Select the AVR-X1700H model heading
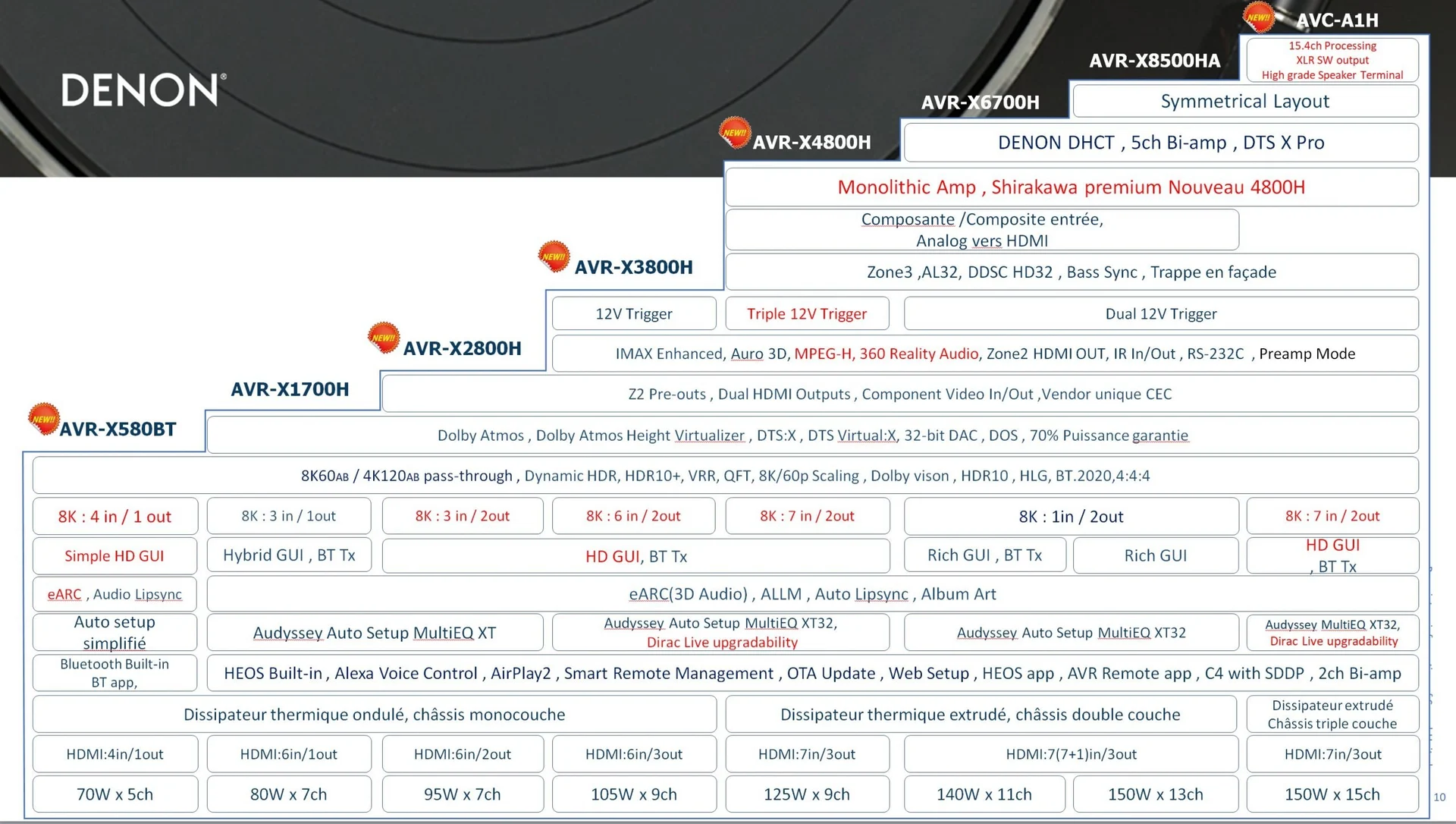This screenshot has height=824, width=1456. coord(290,389)
